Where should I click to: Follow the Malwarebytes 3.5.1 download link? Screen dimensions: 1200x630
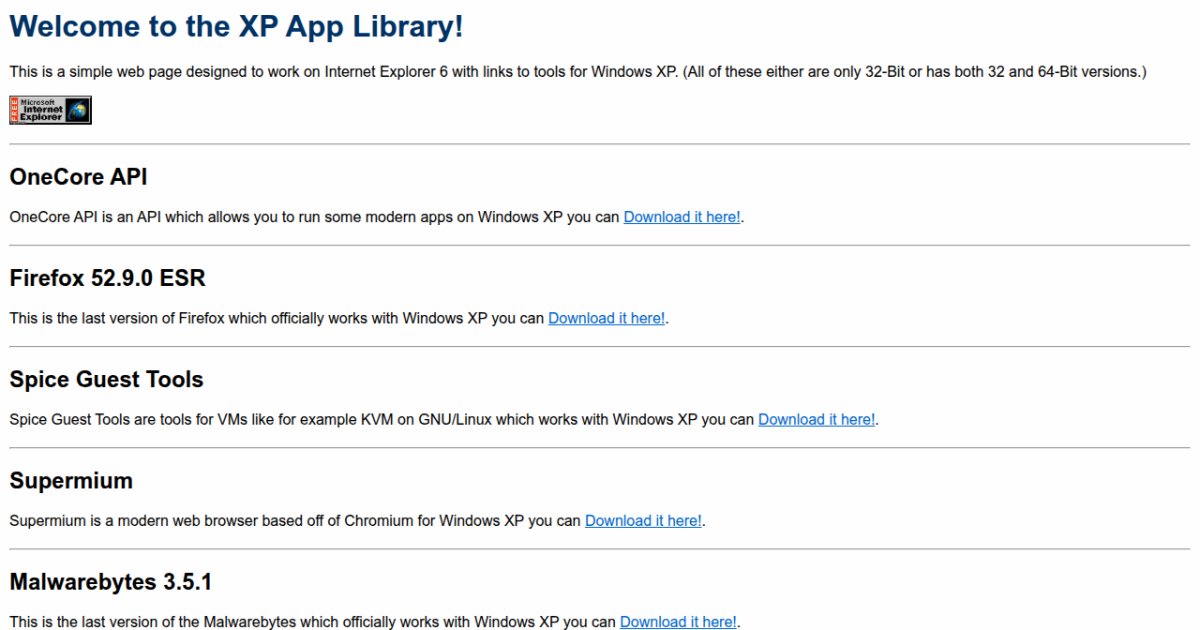pyautogui.click(x=678, y=622)
